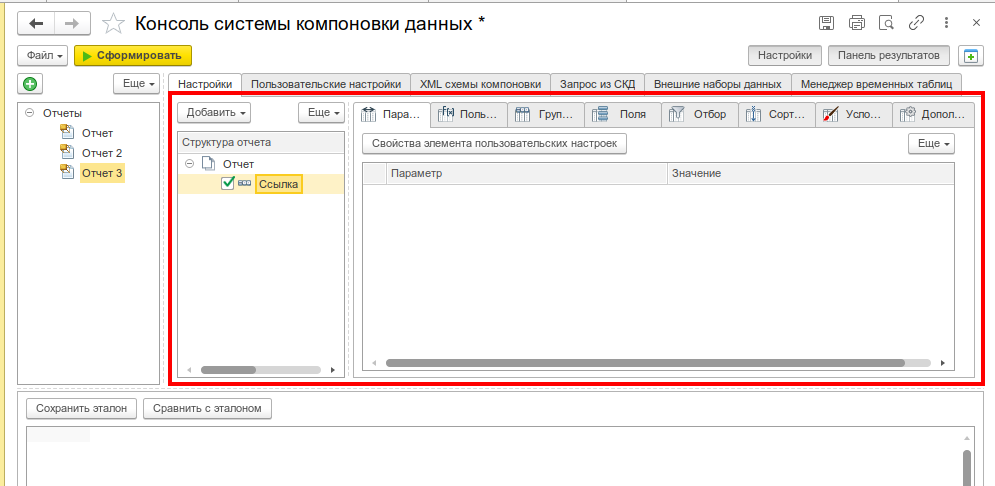Viewport: 995px width, 486px height.
Task: Click the Значение column header
Action: pos(811,173)
